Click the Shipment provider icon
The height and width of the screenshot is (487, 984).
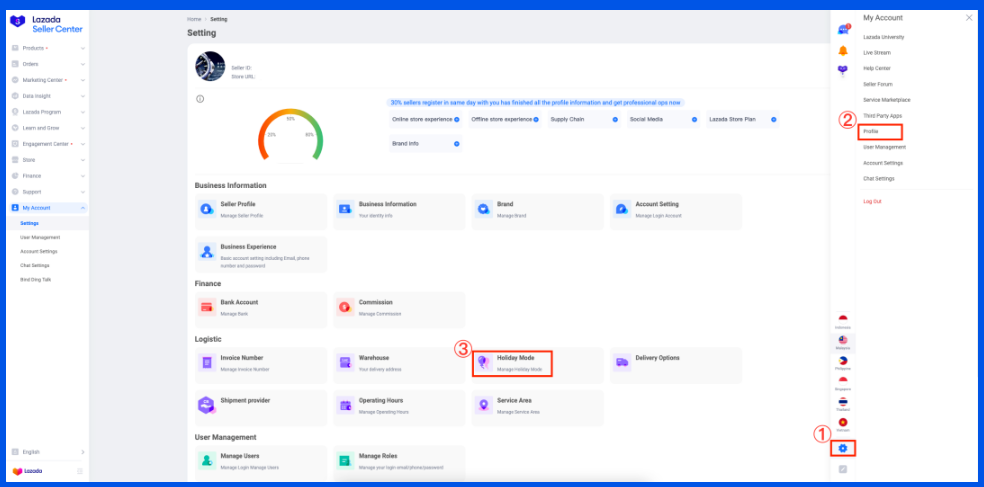(x=207, y=404)
